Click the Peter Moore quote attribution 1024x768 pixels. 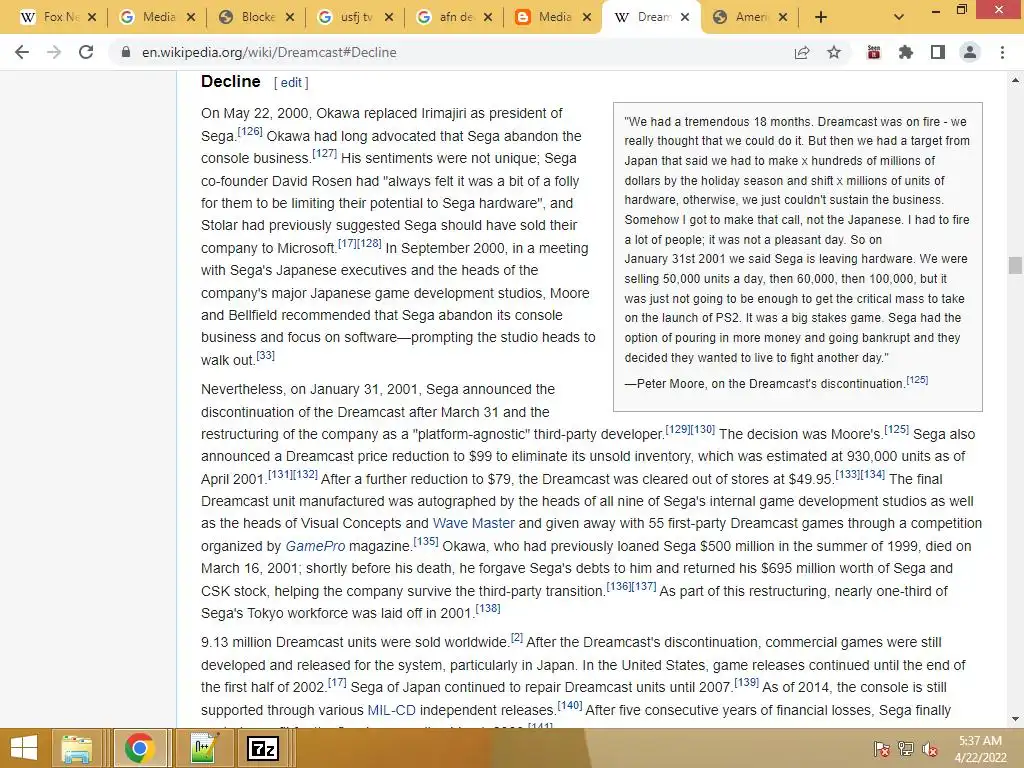[765, 384]
